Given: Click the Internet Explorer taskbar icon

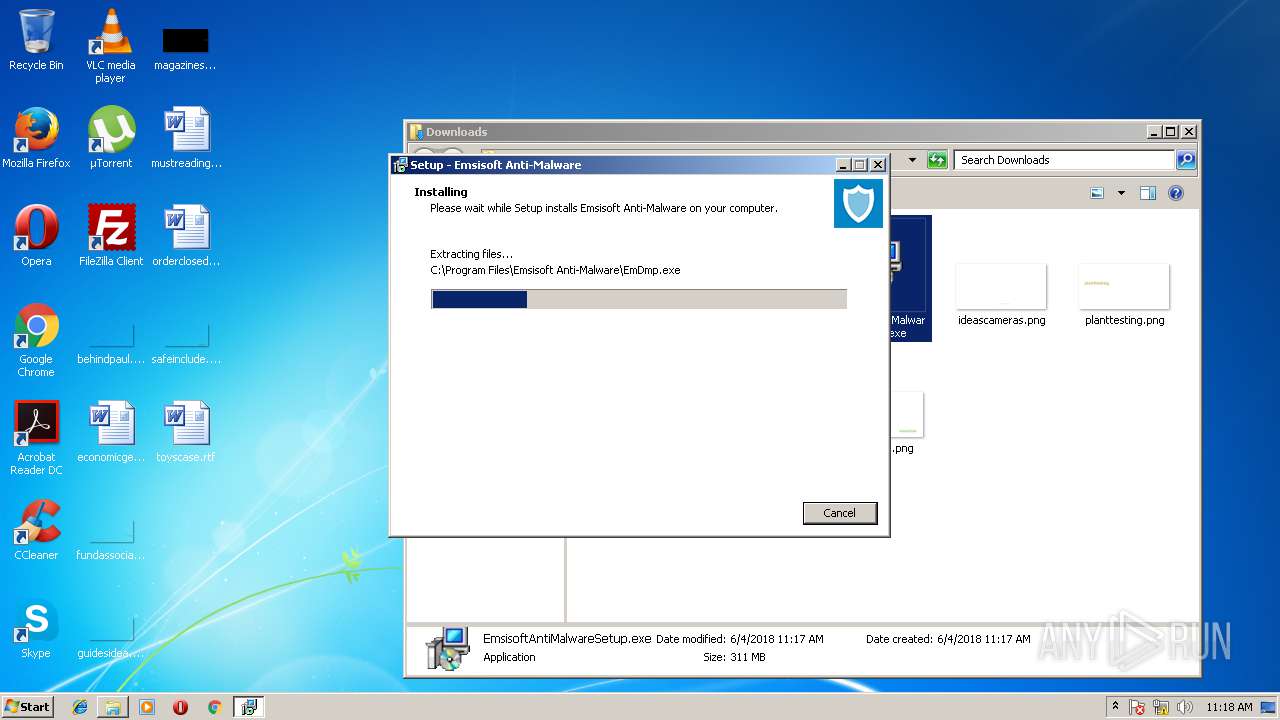Looking at the screenshot, I should point(80,707).
